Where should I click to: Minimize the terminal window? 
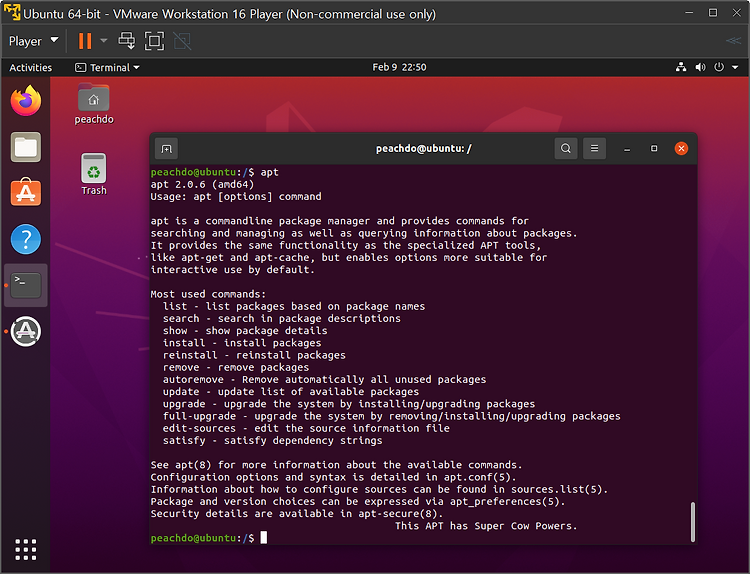pyautogui.click(x=627, y=149)
